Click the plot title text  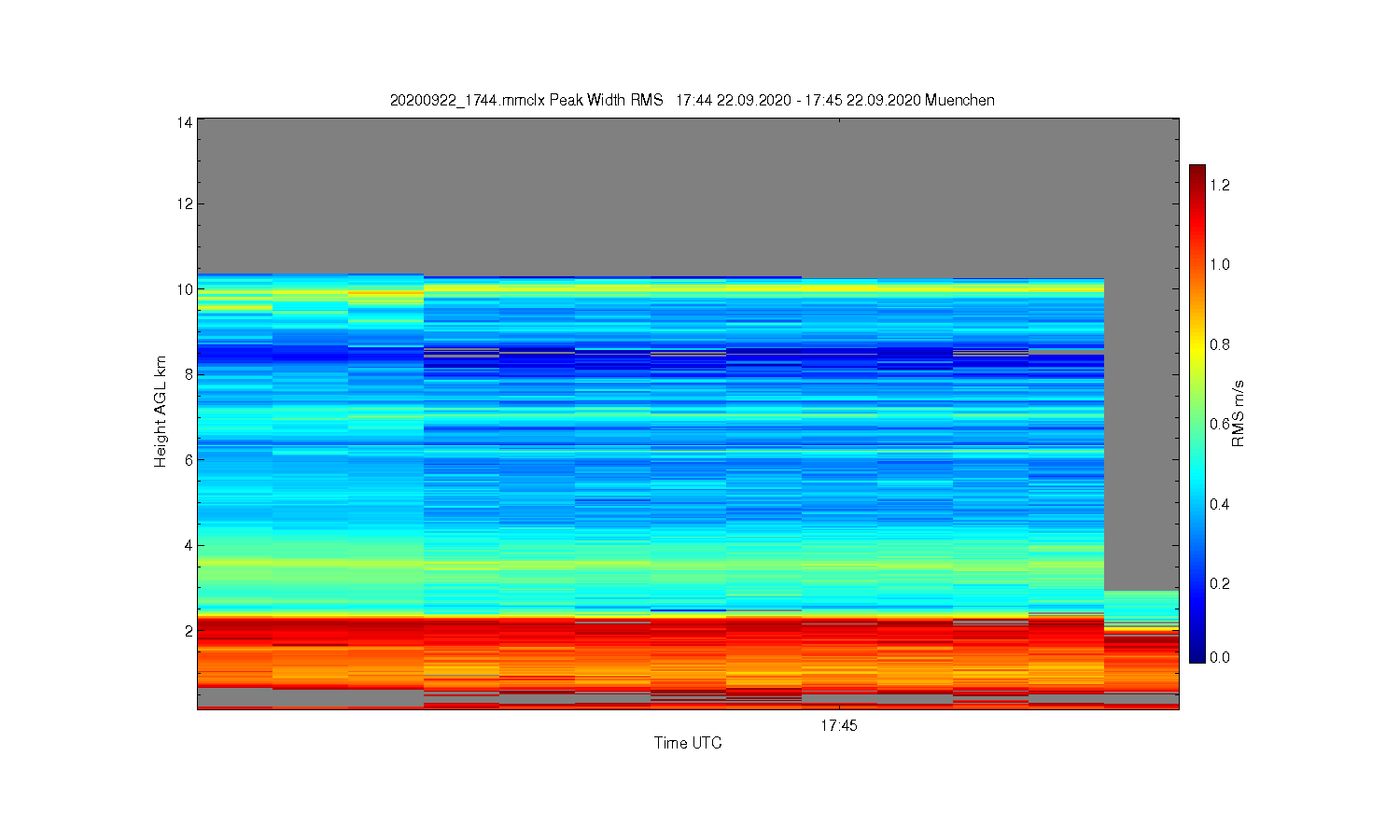[x=692, y=100]
